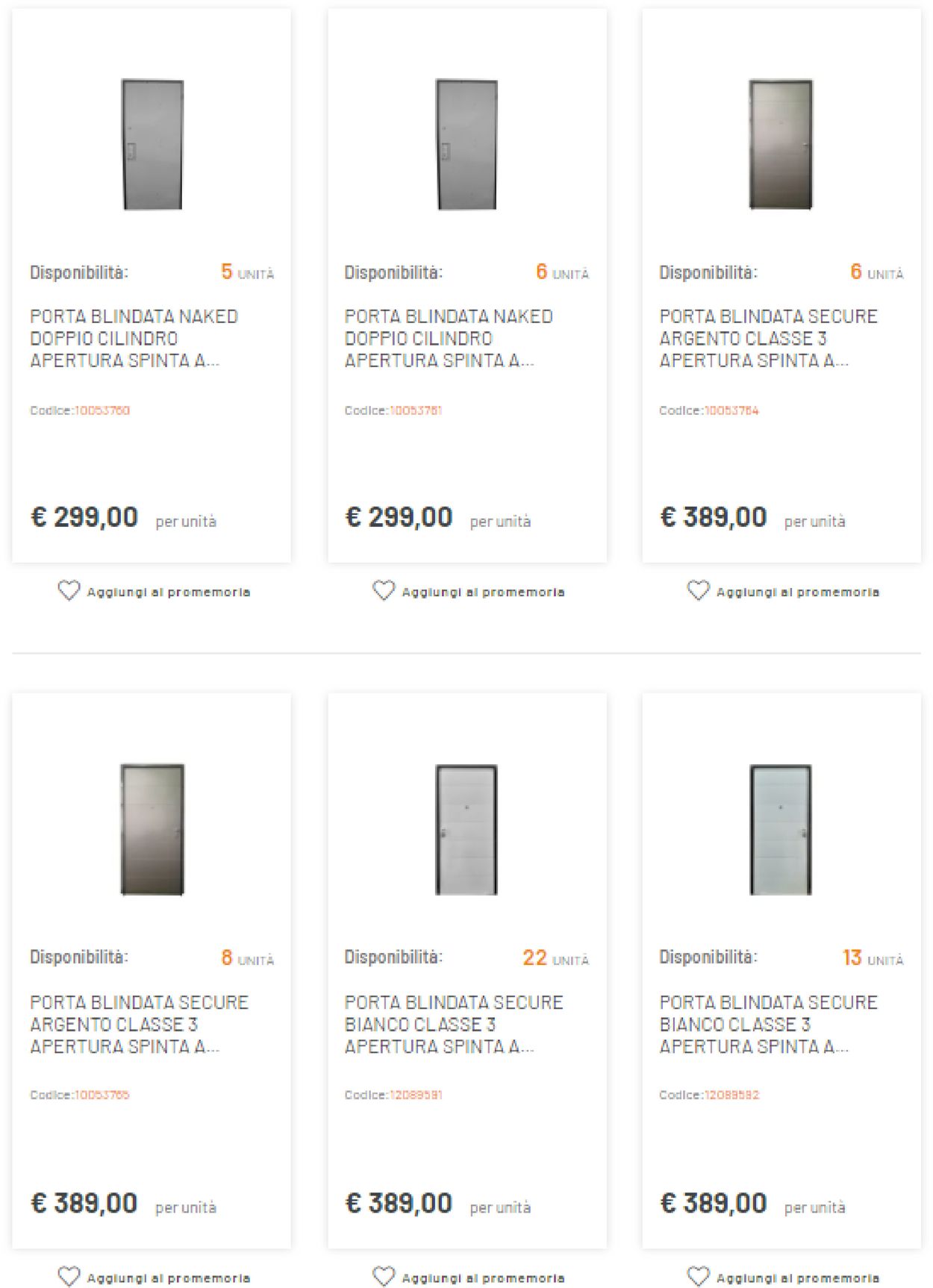Click 'Aggiungi al promemoria' text under 22-unit door
933x1288 pixels.
(x=483, y=1278)
